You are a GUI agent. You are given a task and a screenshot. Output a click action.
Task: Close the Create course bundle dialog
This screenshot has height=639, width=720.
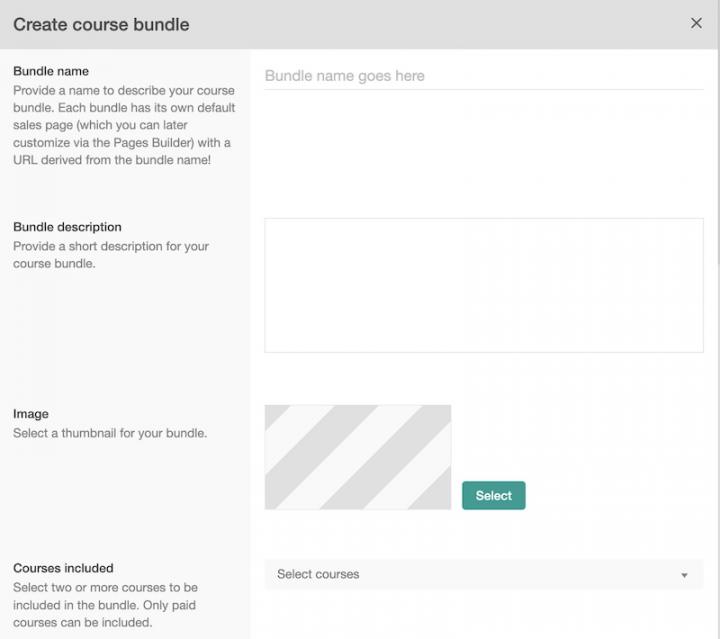pos(696,23)
